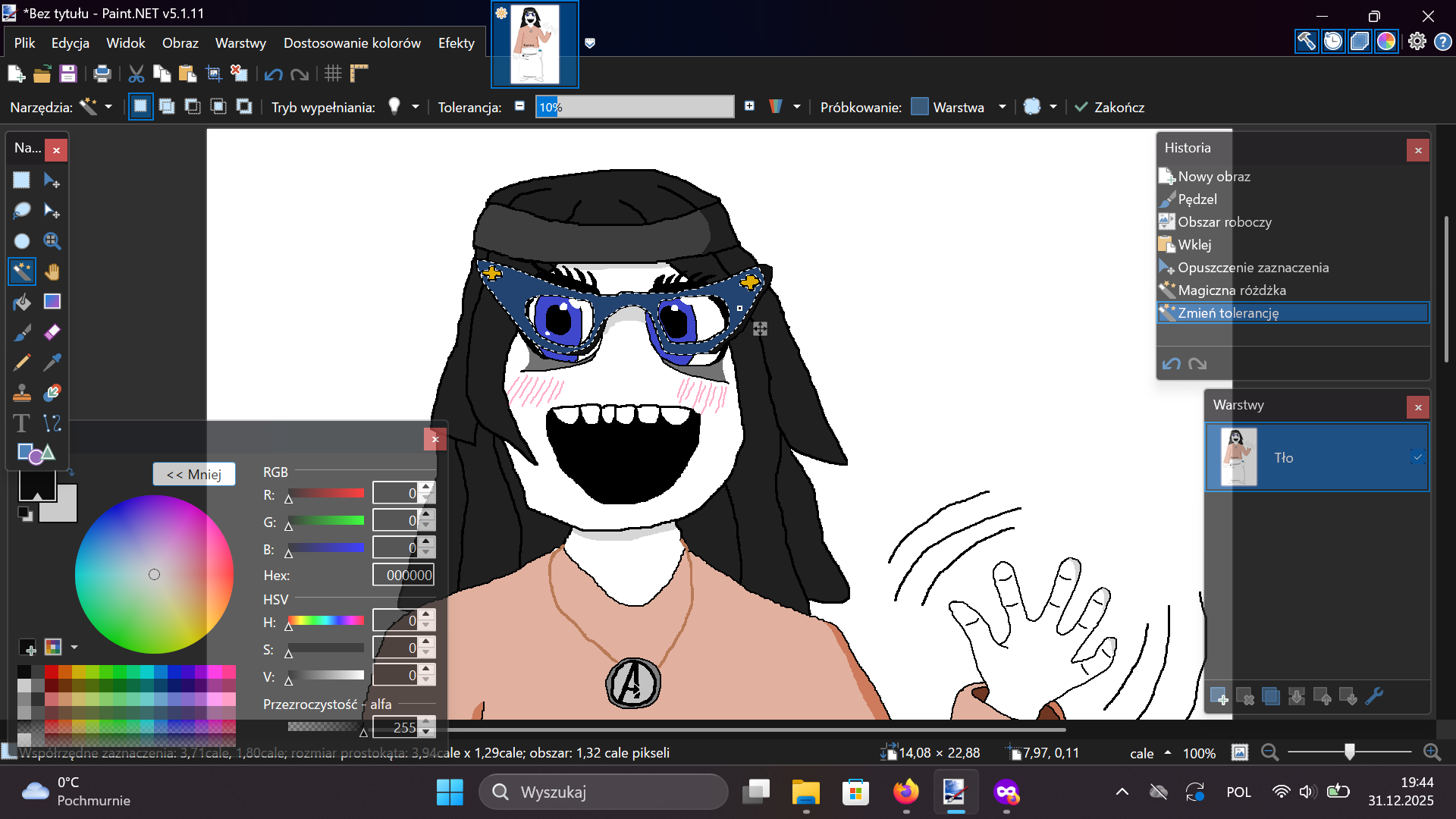This screenshot has width=1456, height=819.
Task: Choose the Text tool
Action: point(21,423)
